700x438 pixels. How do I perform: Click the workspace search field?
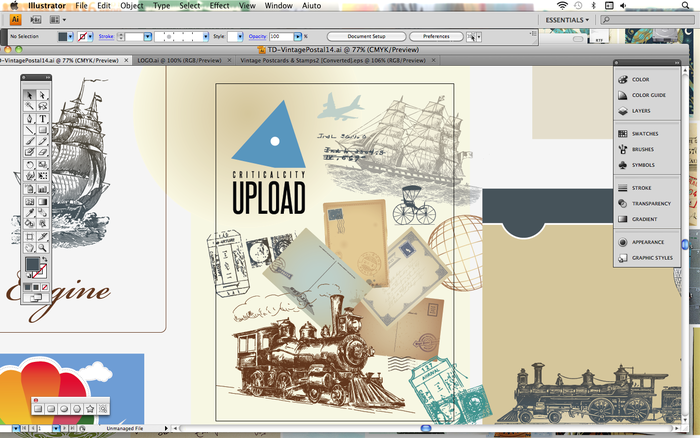click(x=647, y=20)
